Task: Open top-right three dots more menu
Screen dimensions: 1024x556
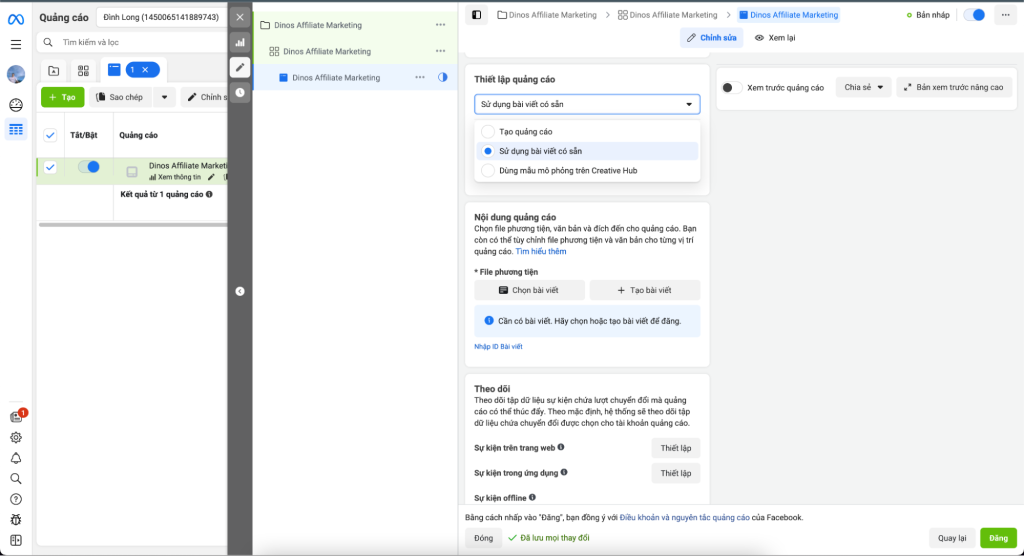Action: [x=1006, y=15]
